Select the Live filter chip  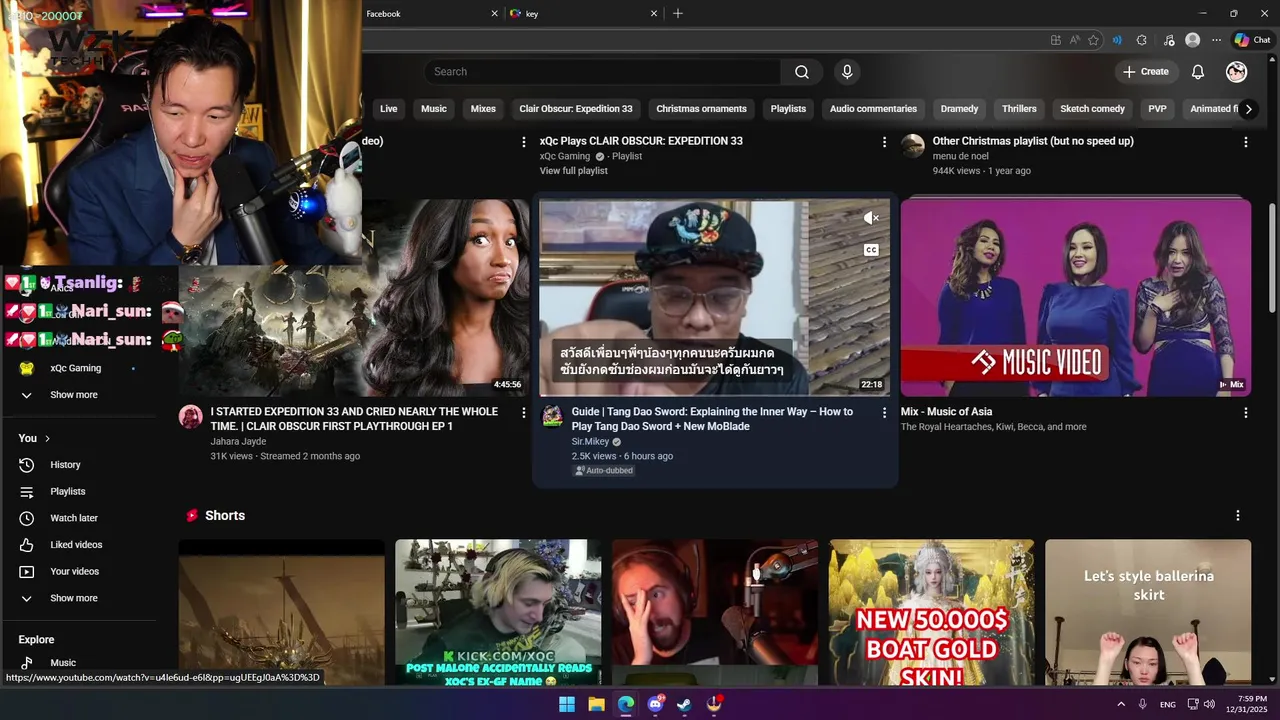[x=388, y=109]
